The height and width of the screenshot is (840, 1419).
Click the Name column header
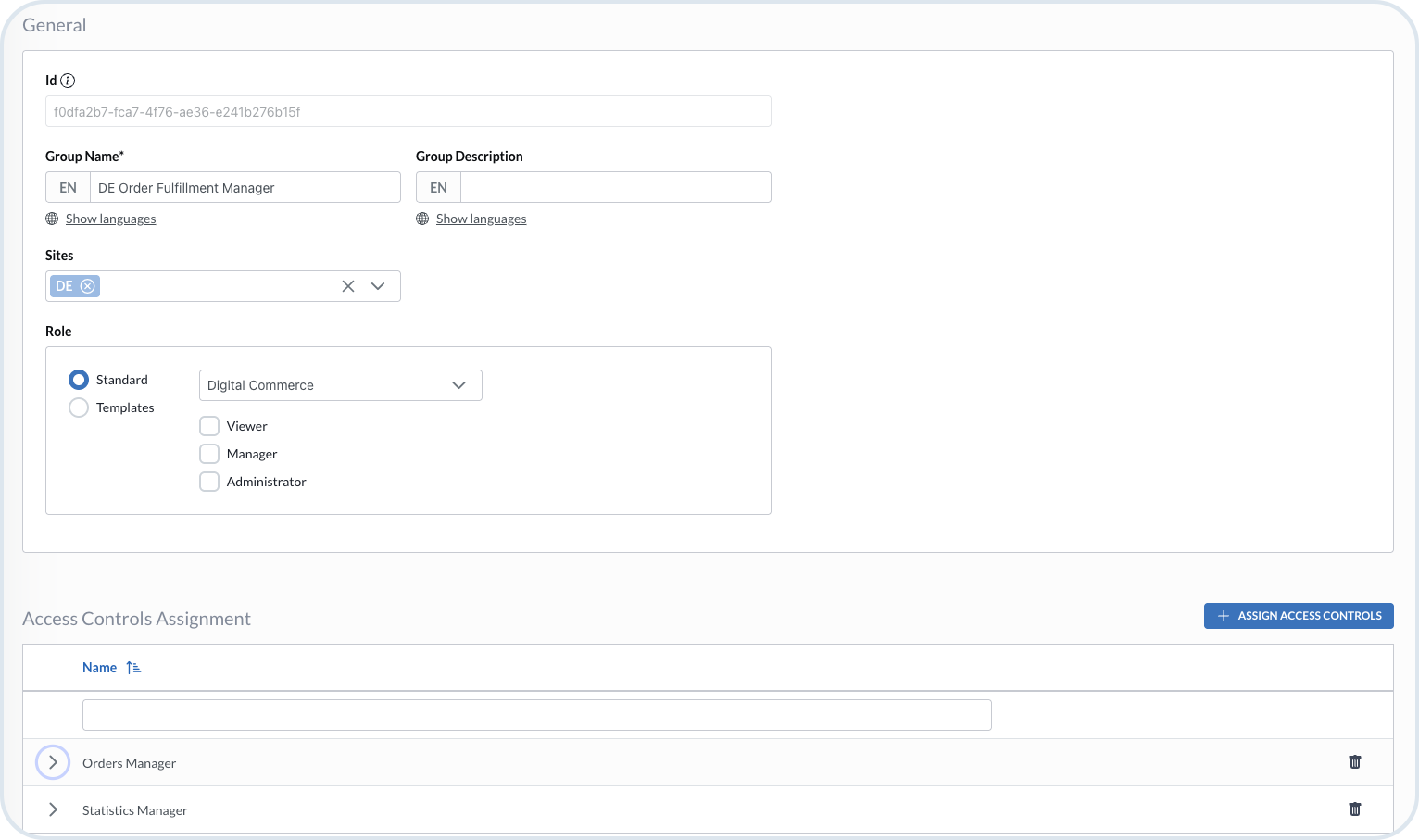tap(99, 668)
